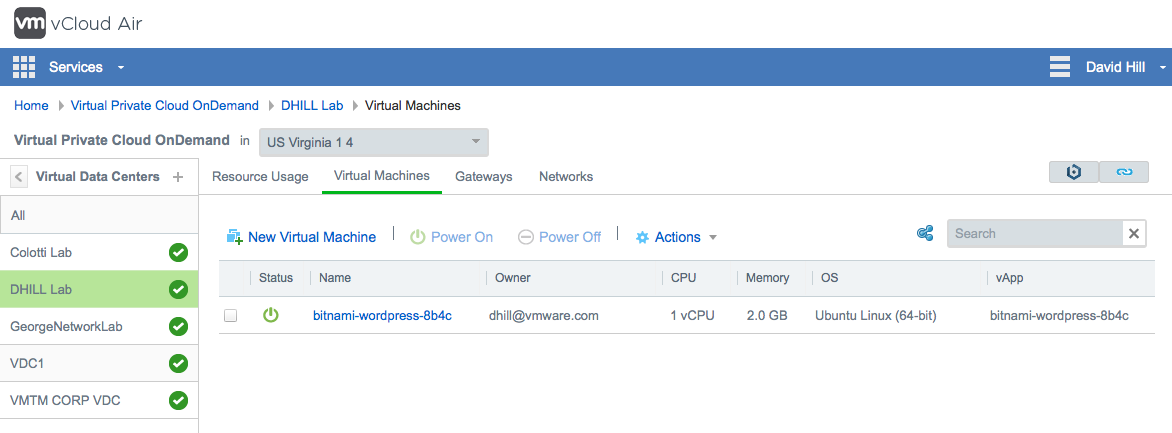Select VDC1 data center
The height and width of the screenshot is (433, 1172).
[99, 363]
